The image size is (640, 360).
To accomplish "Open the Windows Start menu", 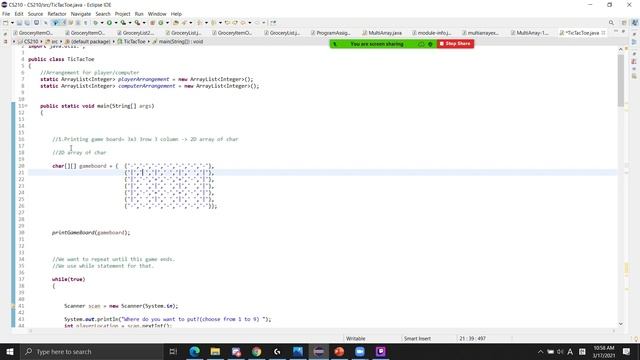I will 9,351.
